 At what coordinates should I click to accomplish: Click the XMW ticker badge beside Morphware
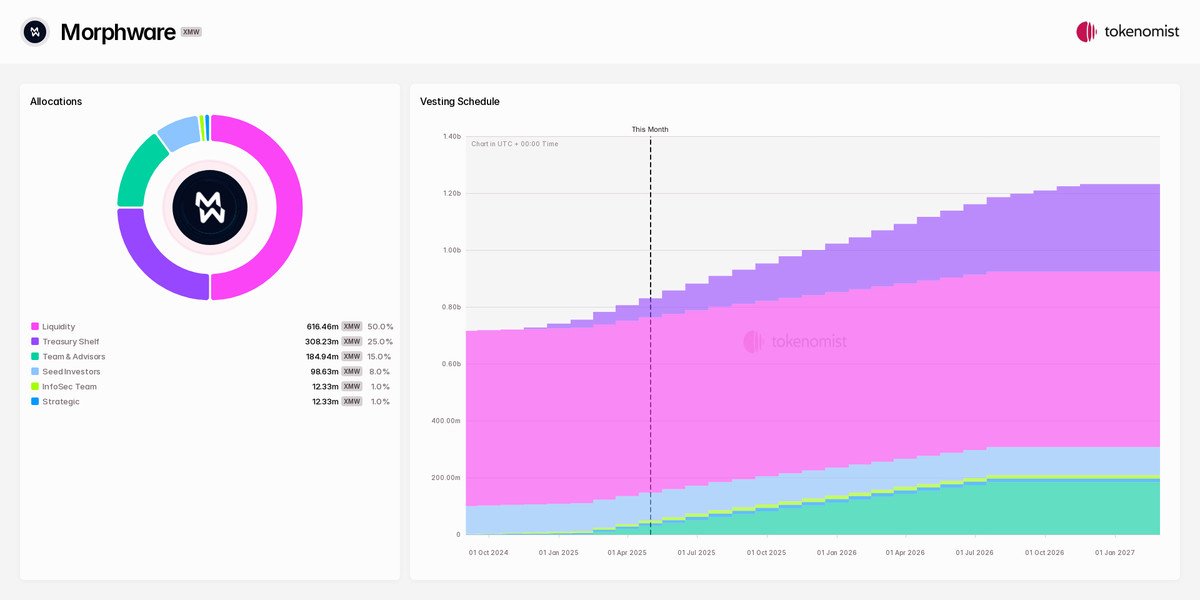(x=191, y=32)
